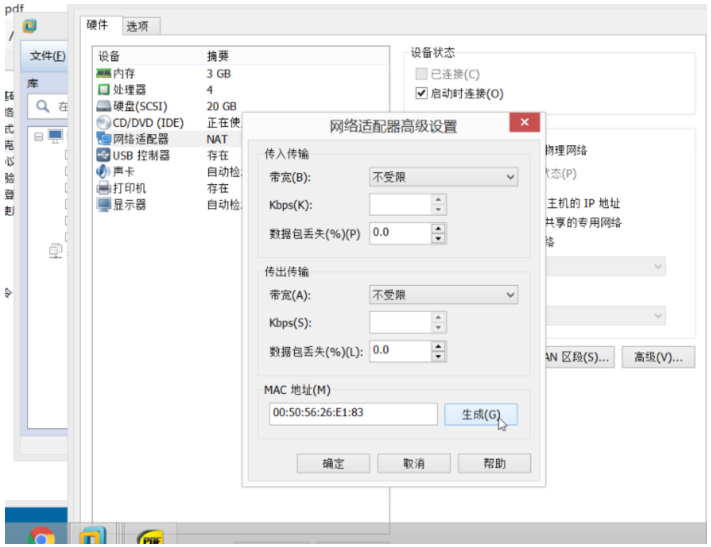The image size is (711, 547).
Task: Open the lower disabled dropdown in network panel
Action: 605,316
